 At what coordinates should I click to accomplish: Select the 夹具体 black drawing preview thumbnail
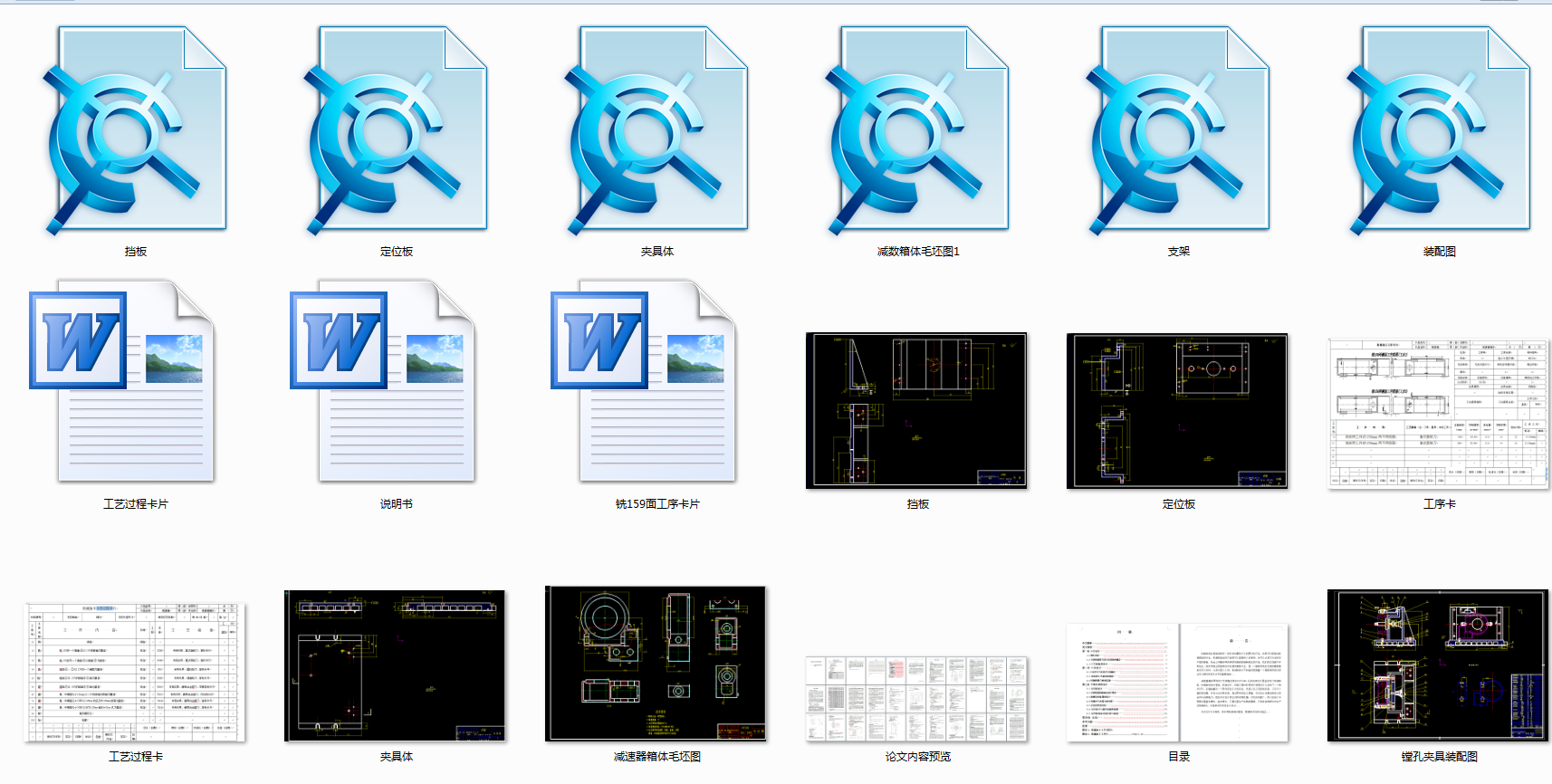click(395, 665)
